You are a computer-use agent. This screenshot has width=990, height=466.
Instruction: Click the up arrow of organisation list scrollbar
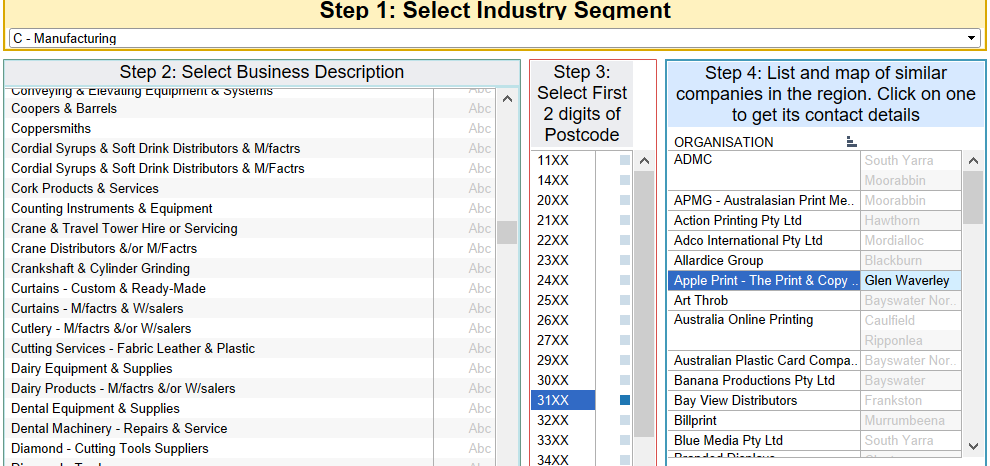[x=973, y=160]
